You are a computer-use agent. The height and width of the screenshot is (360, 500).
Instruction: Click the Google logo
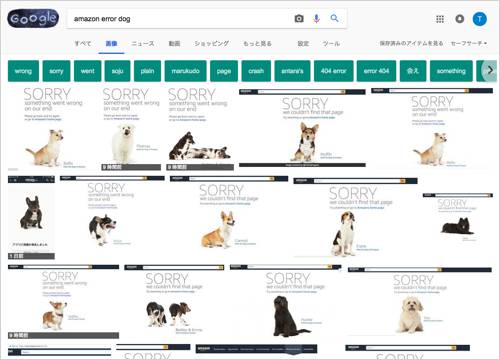[x=33, y=18]
